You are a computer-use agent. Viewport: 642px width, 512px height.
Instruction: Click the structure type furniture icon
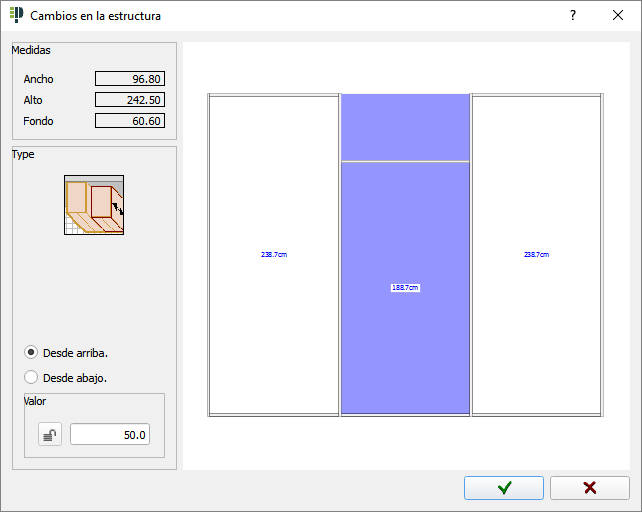(94, 205)
